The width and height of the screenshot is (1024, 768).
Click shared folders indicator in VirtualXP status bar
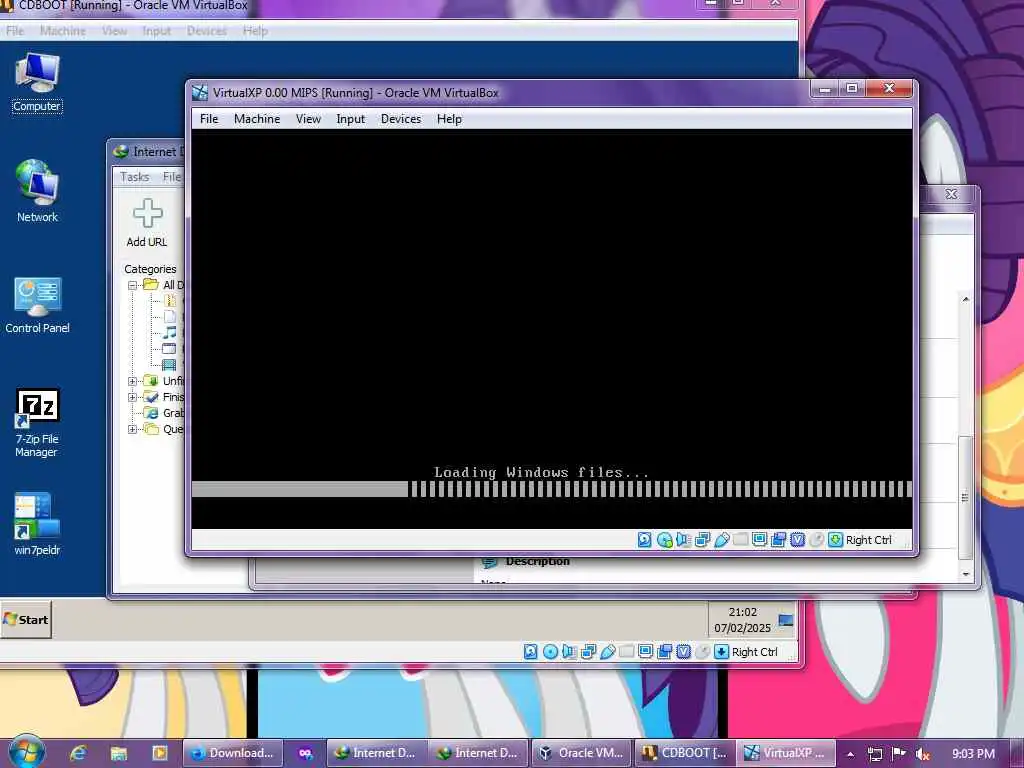point(740,539)
